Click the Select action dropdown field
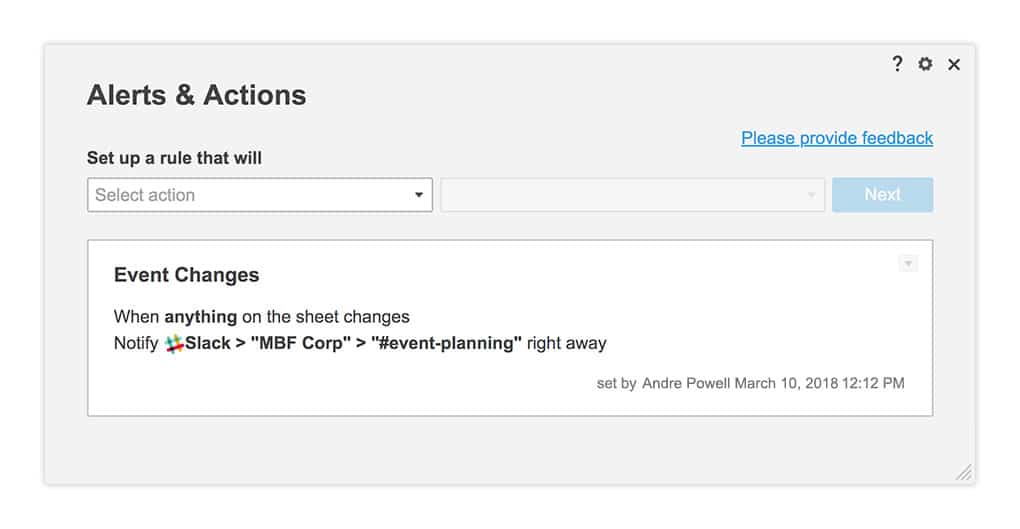 pos(250,195)
